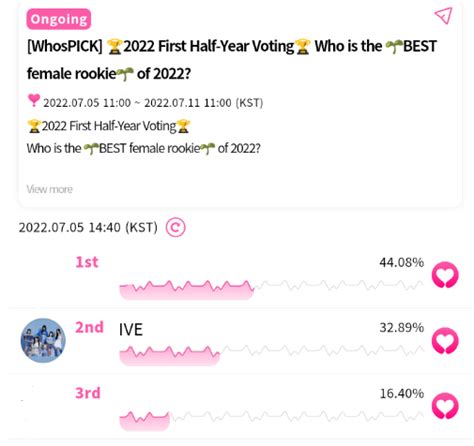
Task: Open the IVE group thumbnail
Action: (43, 340)
